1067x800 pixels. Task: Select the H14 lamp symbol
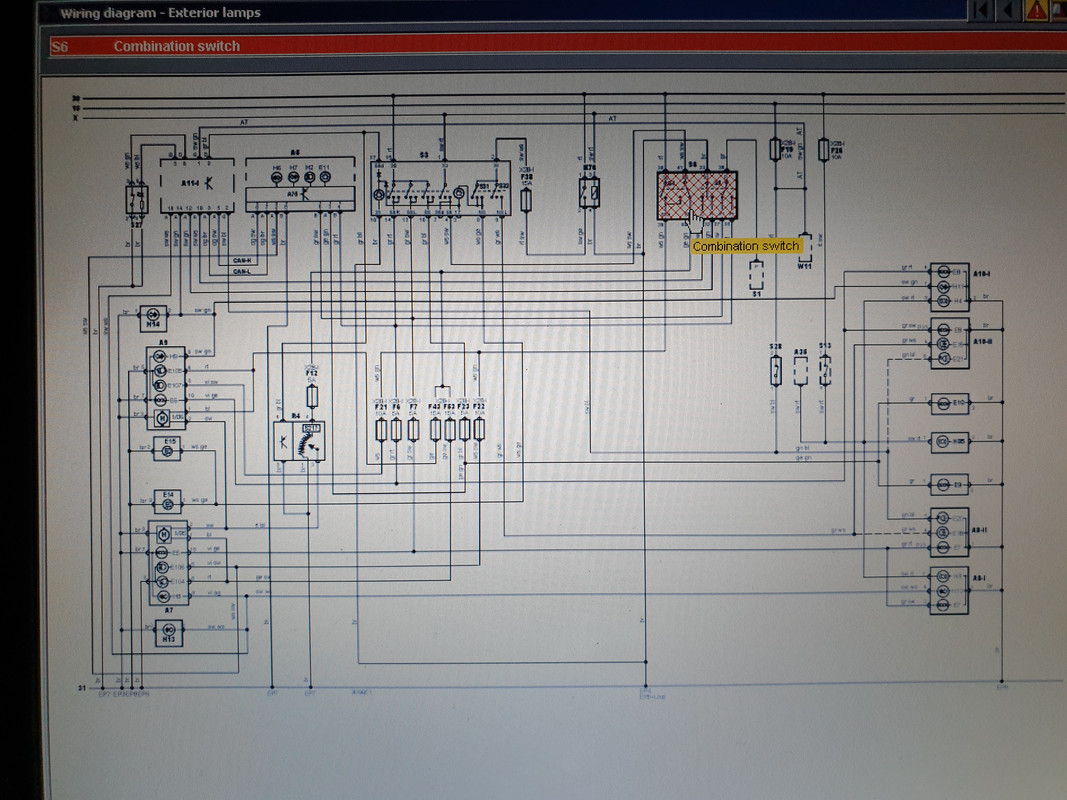153,317
